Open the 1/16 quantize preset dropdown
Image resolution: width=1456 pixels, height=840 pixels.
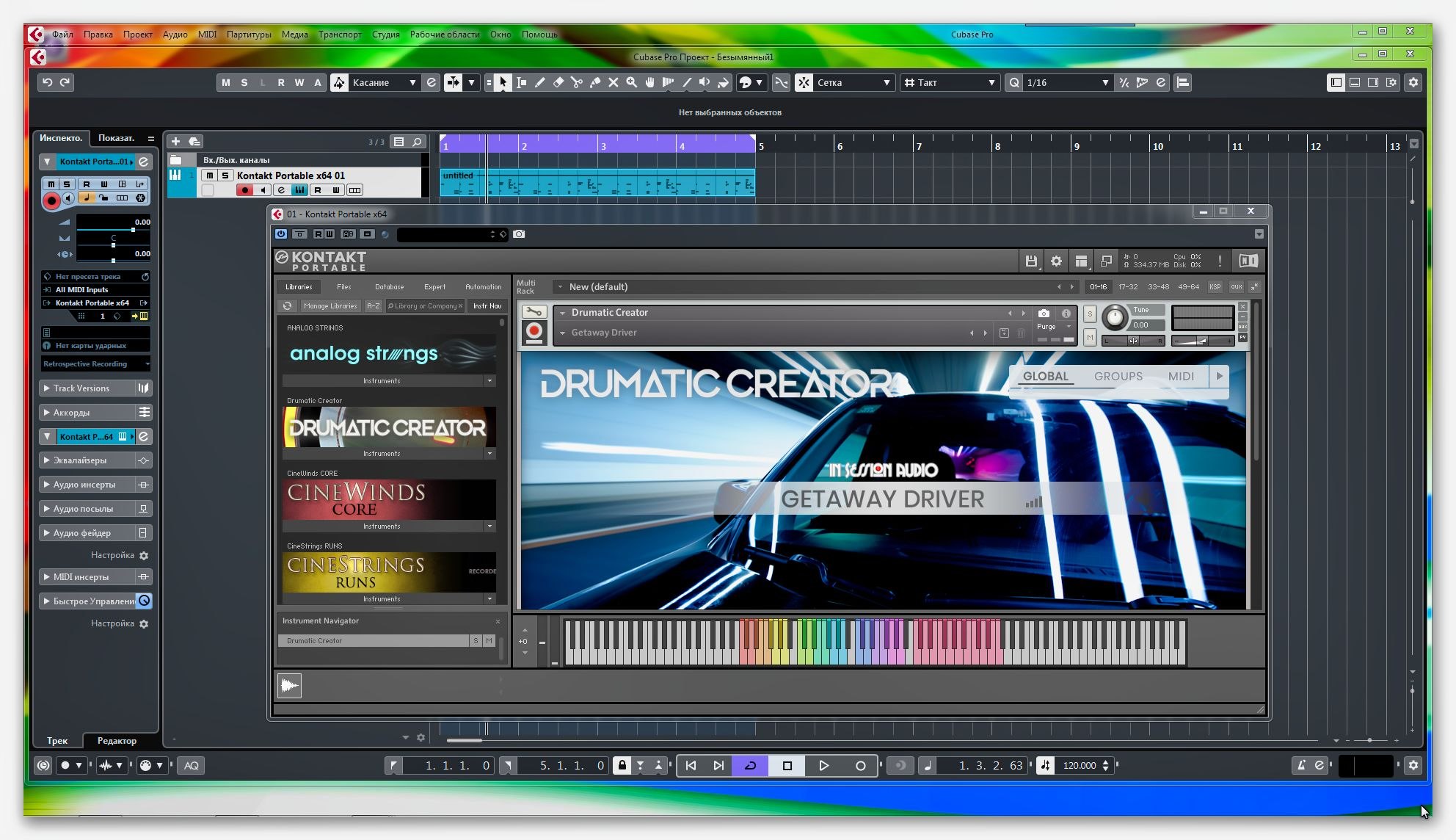point(1067,82)
